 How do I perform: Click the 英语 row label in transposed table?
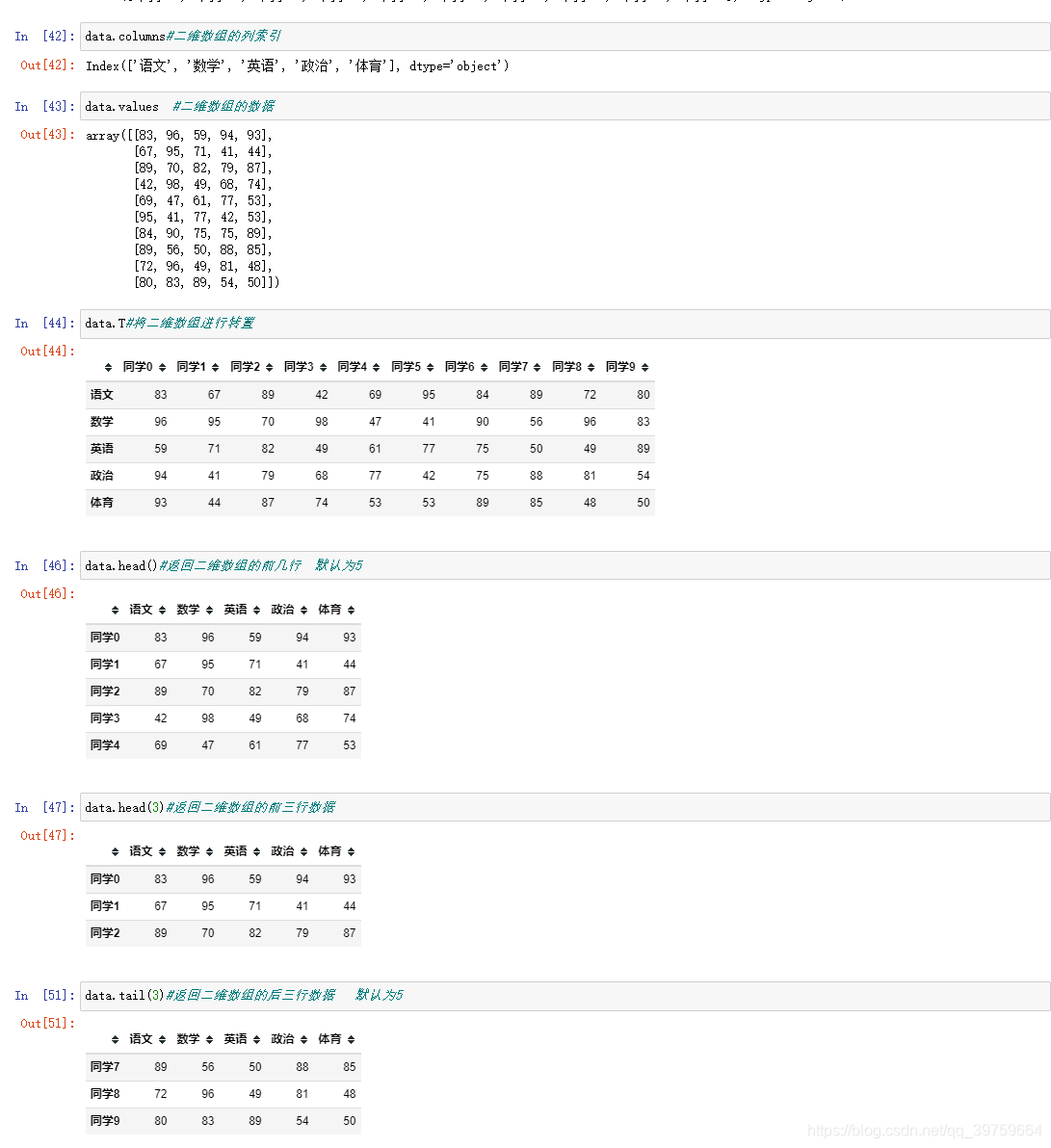pos(102,449)
